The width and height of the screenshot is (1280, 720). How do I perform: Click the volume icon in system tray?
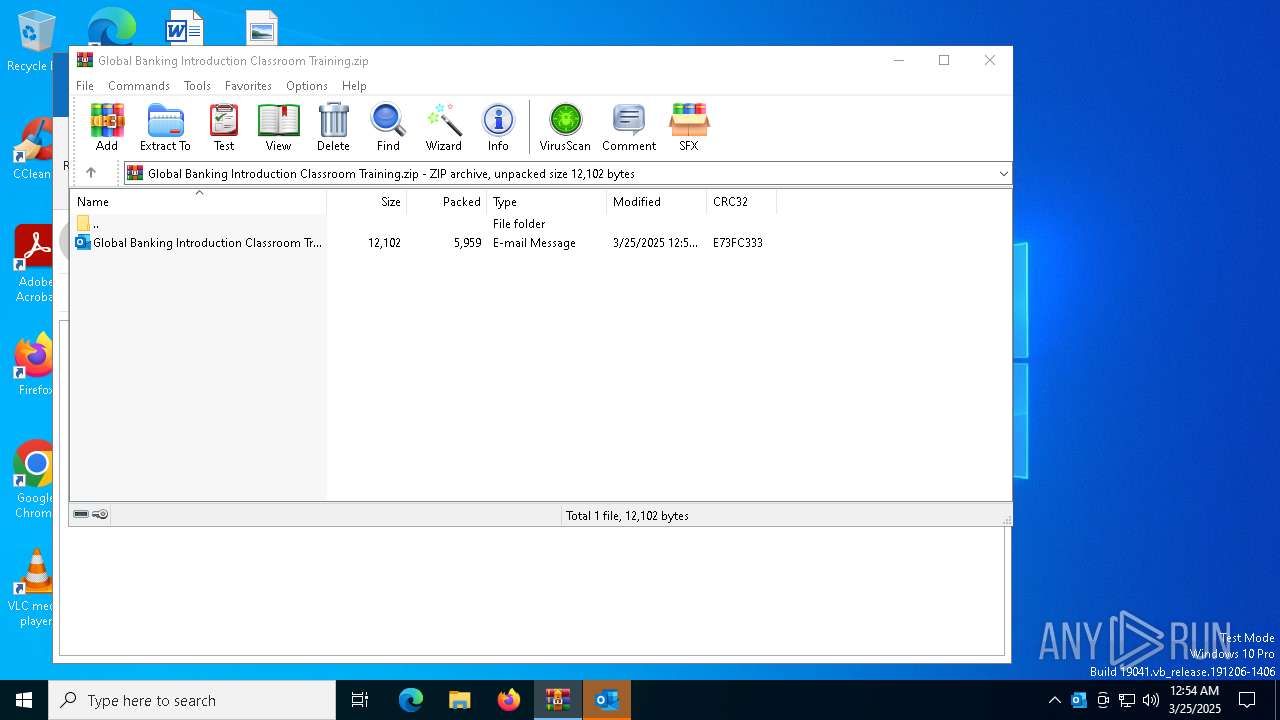(x=1151, y=700)
